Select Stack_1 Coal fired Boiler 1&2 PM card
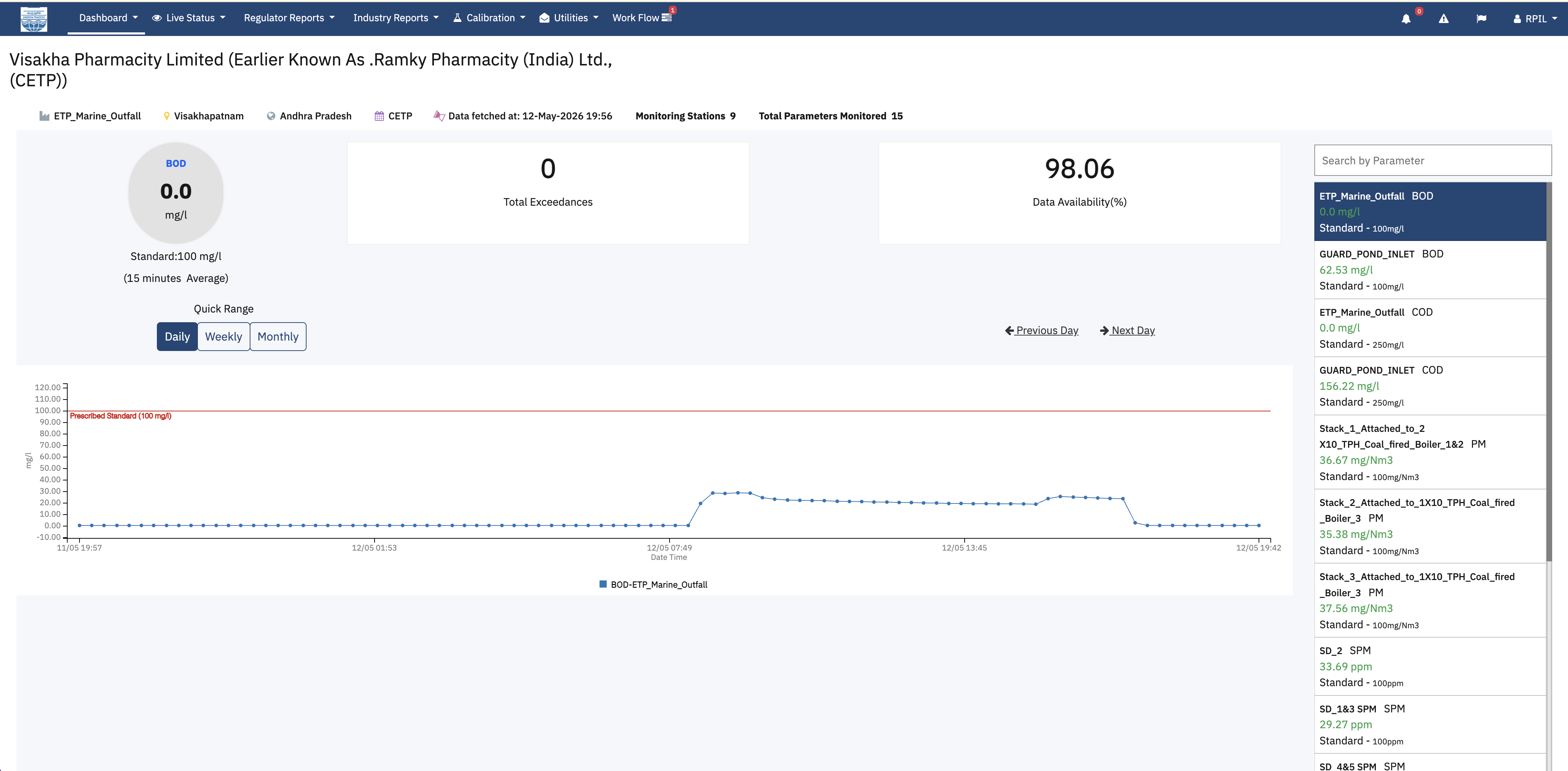 click(1431, 452)
